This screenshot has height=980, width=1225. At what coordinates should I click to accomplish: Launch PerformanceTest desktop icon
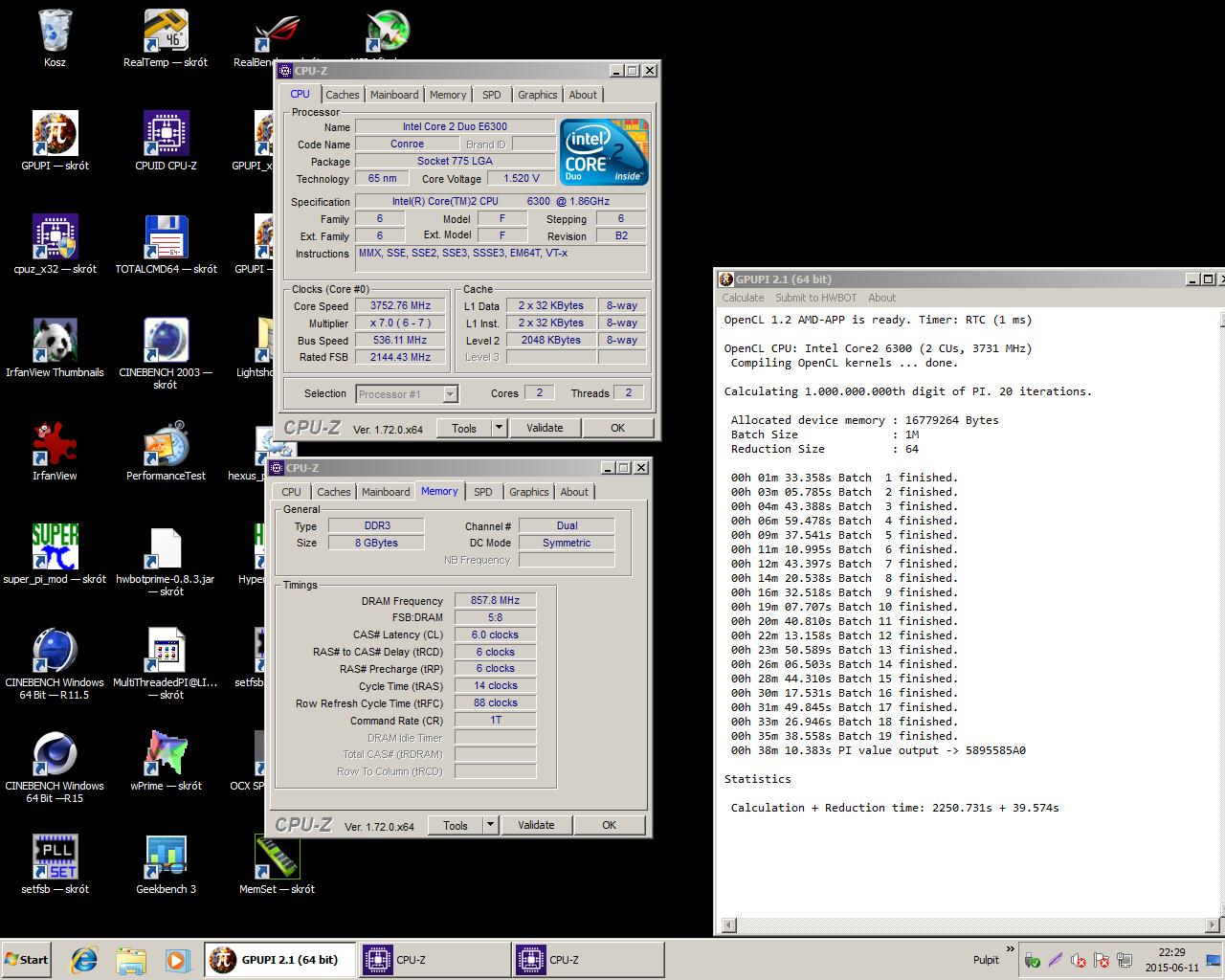(x=166, y=452)
